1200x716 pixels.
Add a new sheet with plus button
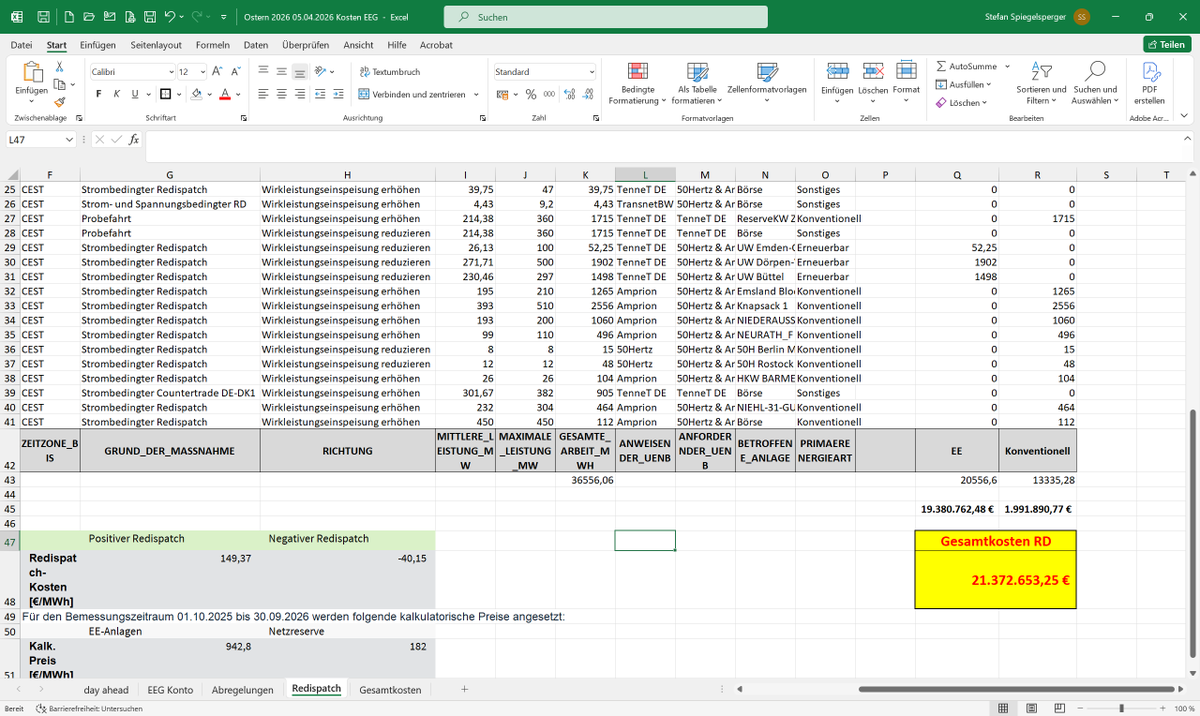coord(464,689)
